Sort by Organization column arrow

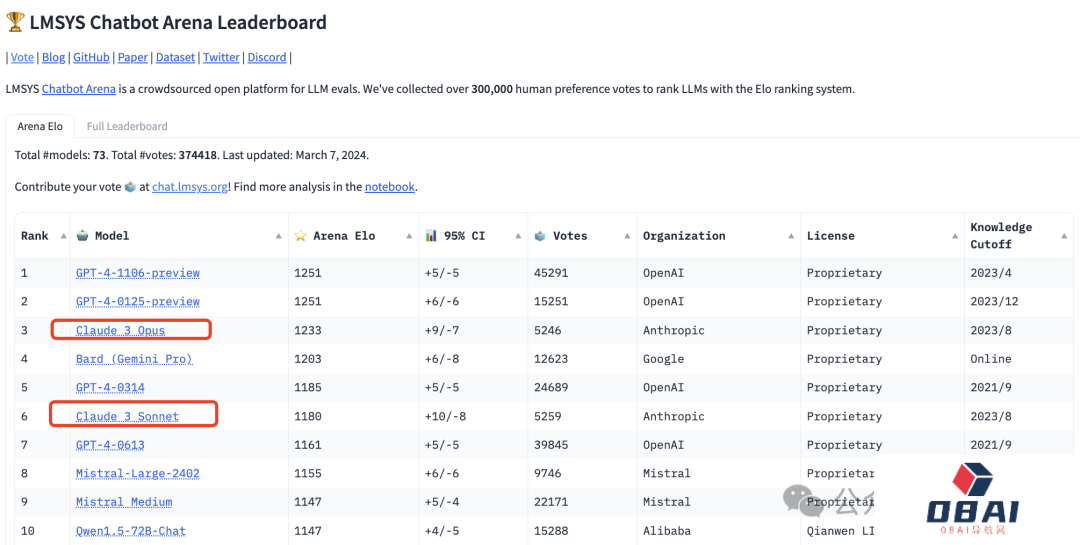791,236
